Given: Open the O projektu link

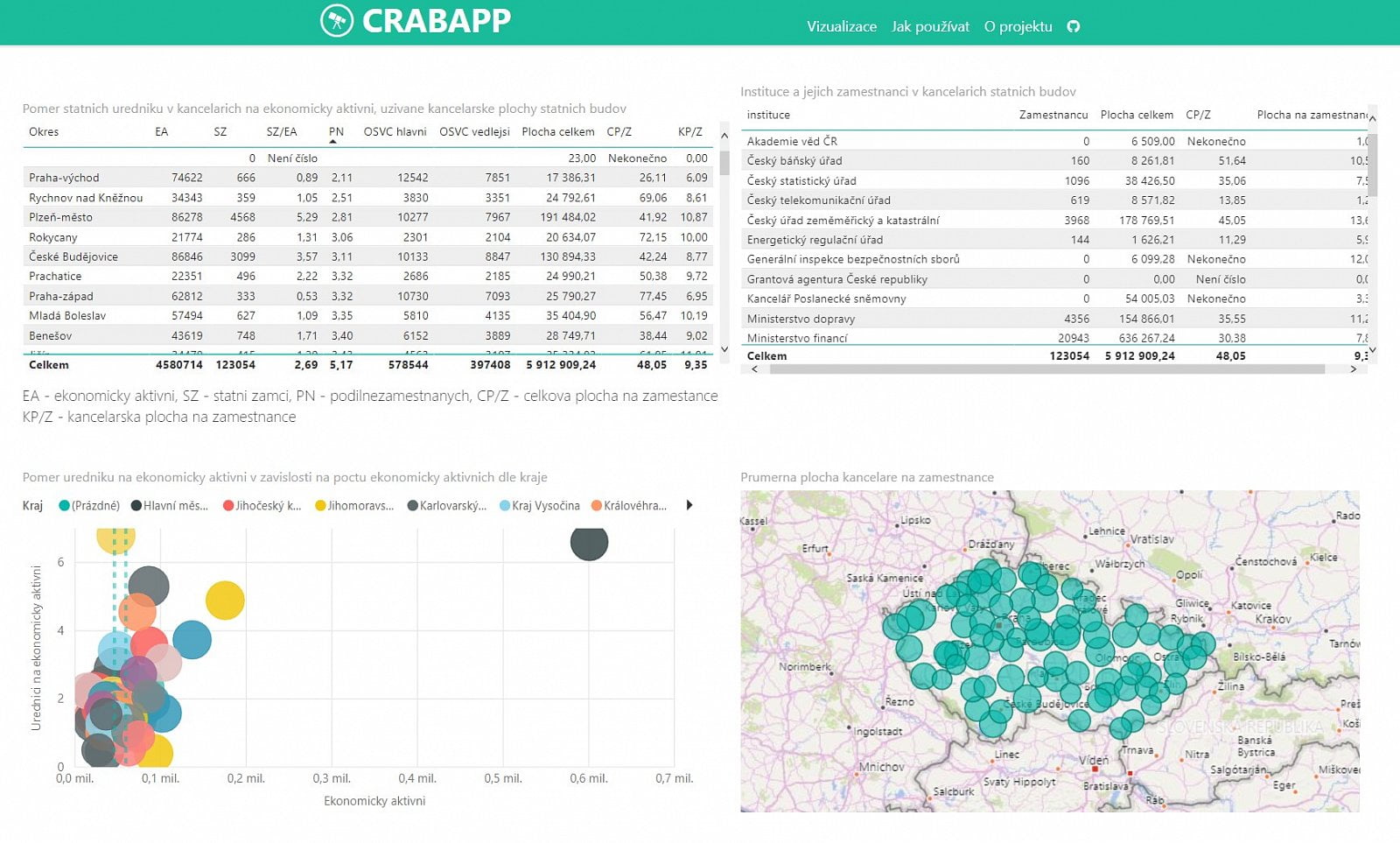Looking at the screenshot, I should [x=1019, y=26].
